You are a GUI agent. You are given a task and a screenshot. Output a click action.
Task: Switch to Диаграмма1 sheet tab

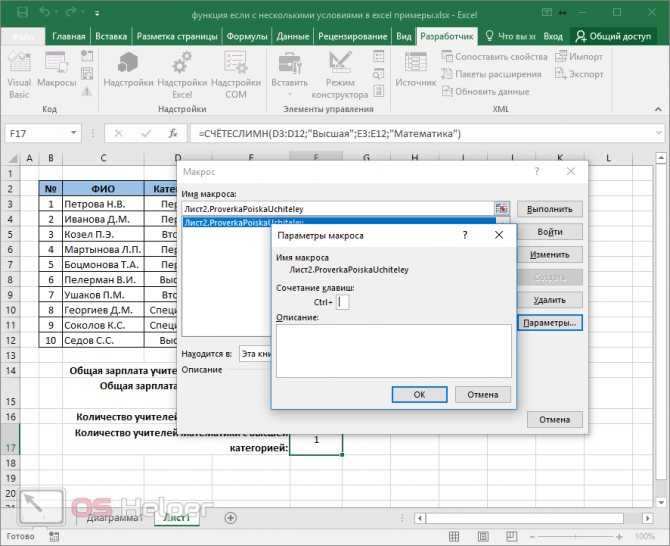(x=114, y=518)
